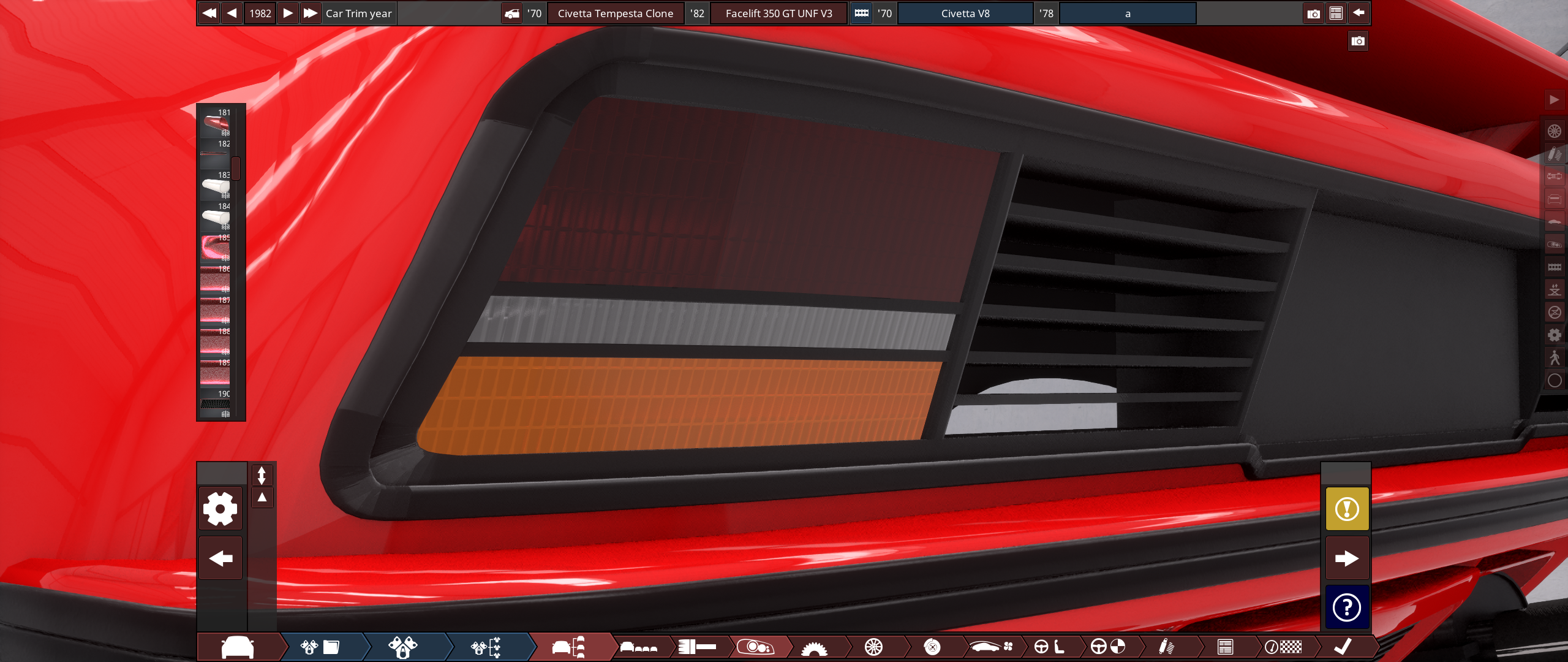
Task: Open the brakes tab
Action: [x=932, y=647]
